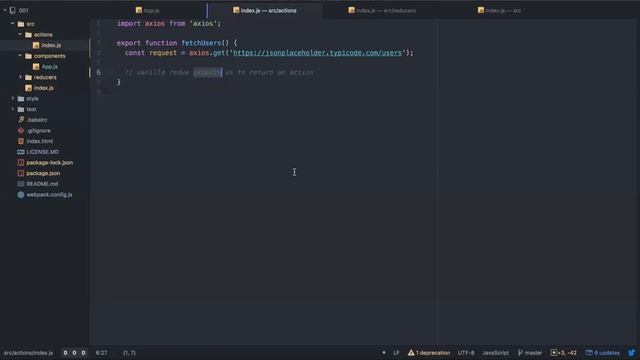Open the LICENSE.MD file icon
640x360 pixels.
(x=21, y=152)
